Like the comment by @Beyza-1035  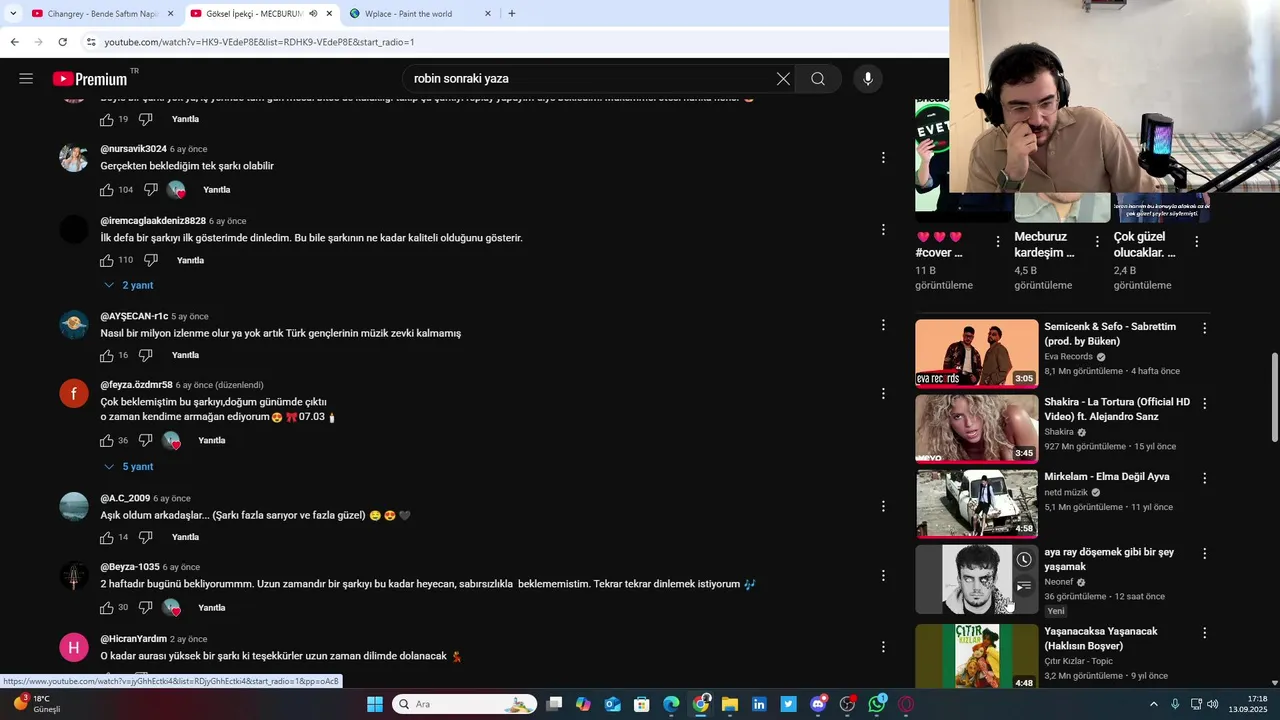point(107,607)
